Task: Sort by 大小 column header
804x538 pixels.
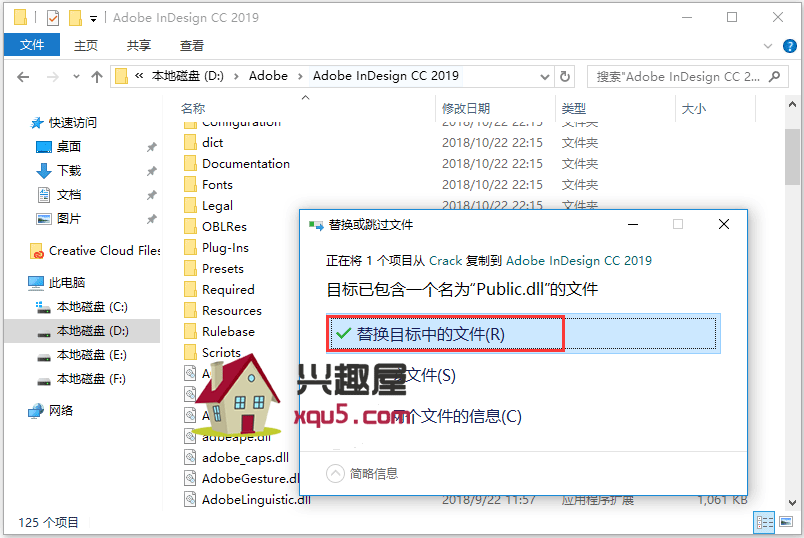Action: (x=693, y=109)
